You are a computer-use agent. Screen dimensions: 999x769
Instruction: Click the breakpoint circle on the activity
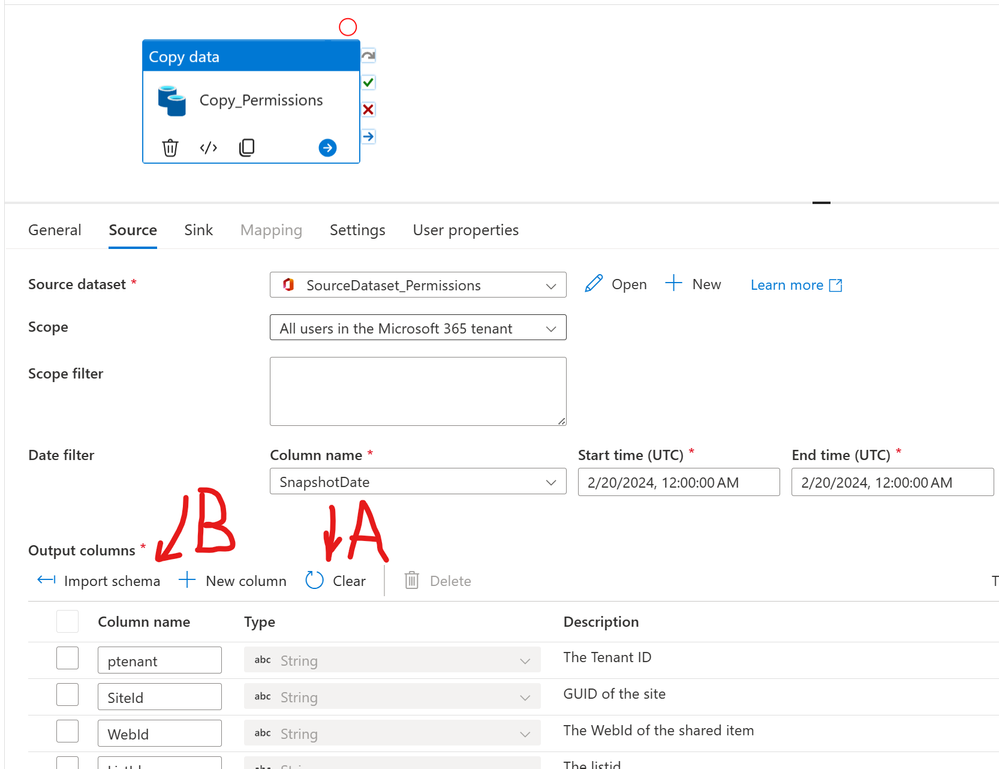[x=348, y=27]
